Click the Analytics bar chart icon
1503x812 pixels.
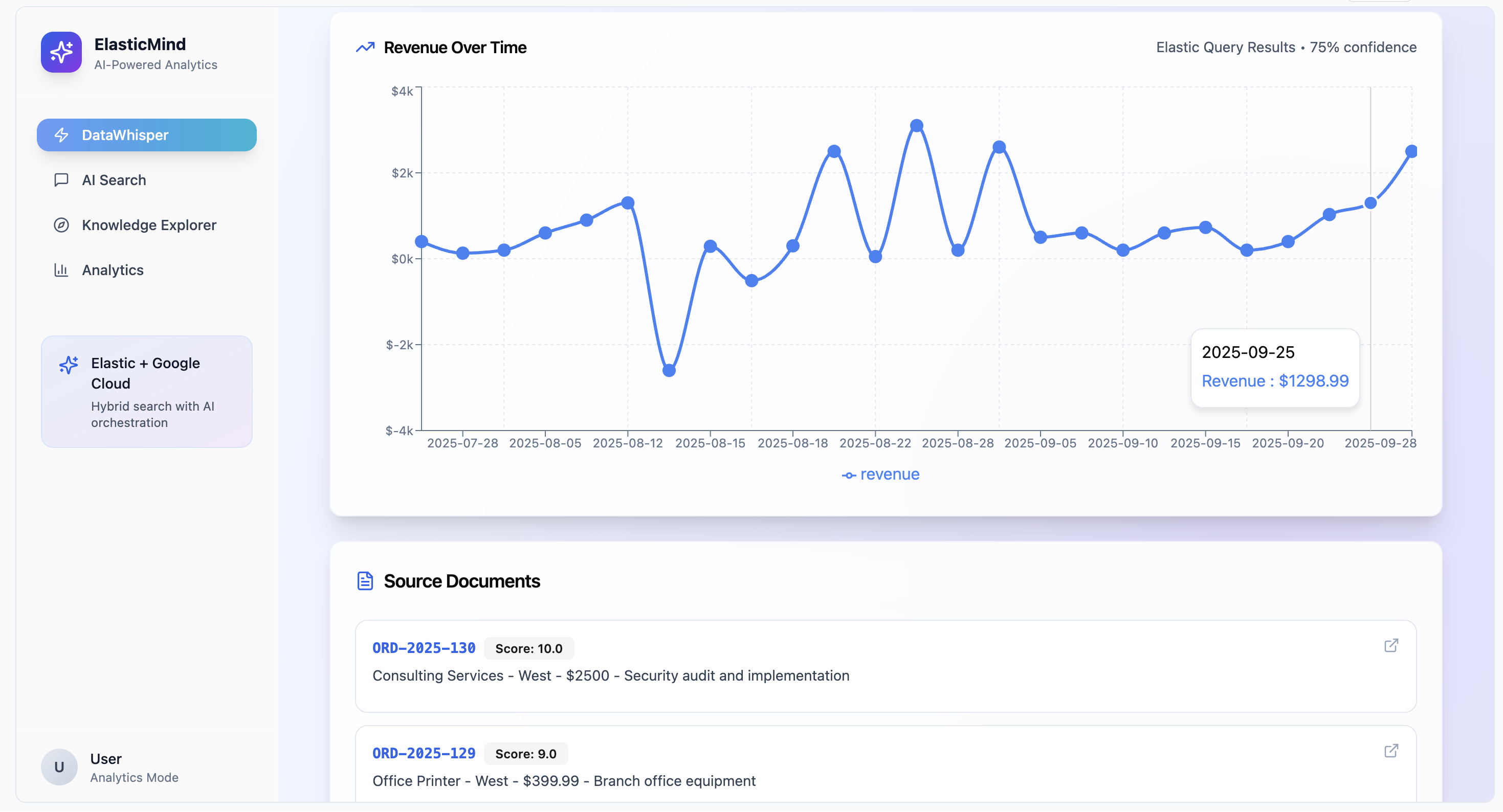tap(61, 270)
